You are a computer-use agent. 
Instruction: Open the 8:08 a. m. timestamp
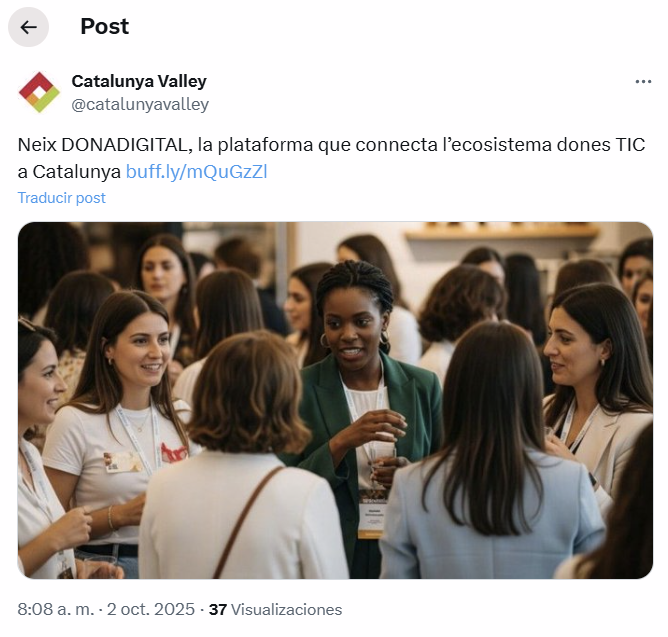click(56, 609)
